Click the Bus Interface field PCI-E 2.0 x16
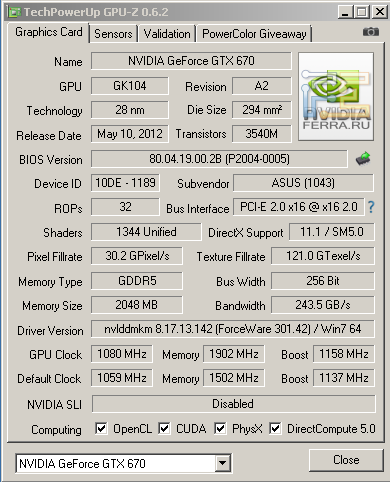This screenshot has height=482, width=390. pyautogui.click(x=299, y=207)
